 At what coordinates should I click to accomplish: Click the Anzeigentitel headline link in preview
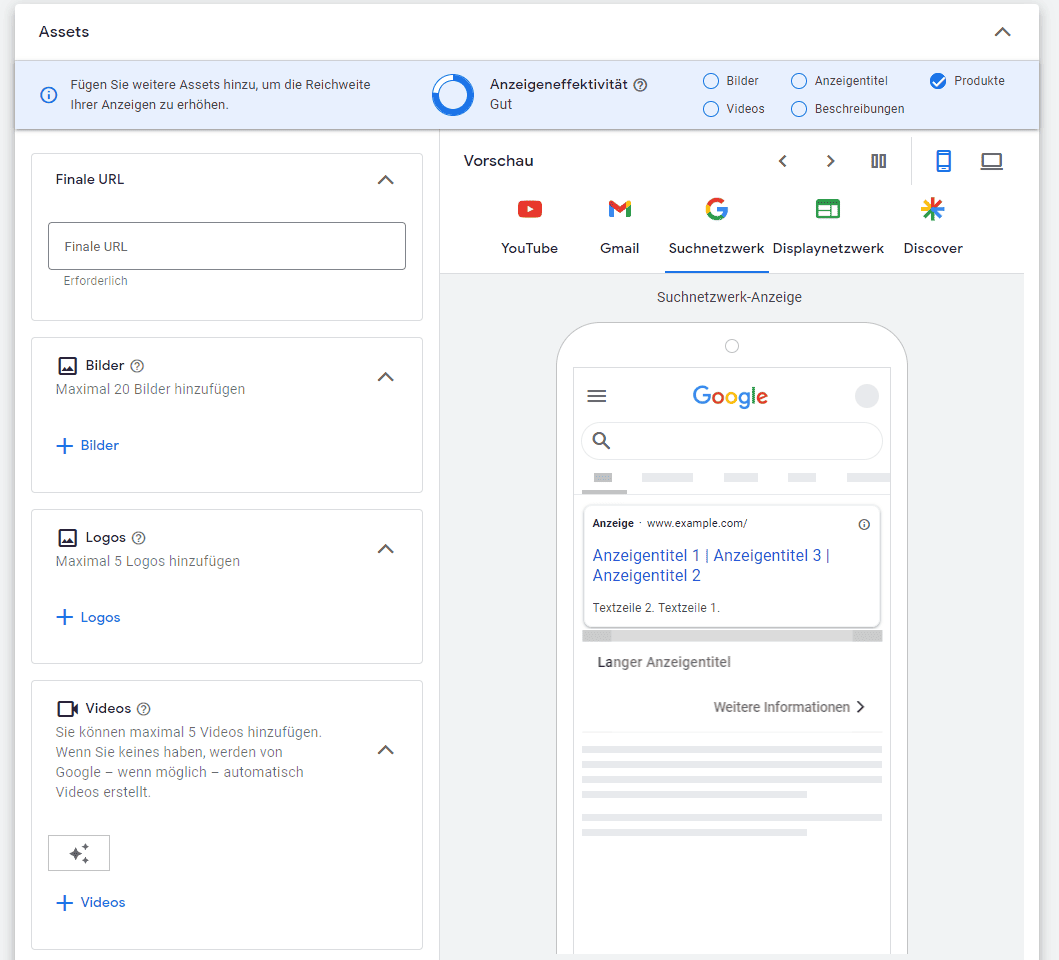pos(711,565)
